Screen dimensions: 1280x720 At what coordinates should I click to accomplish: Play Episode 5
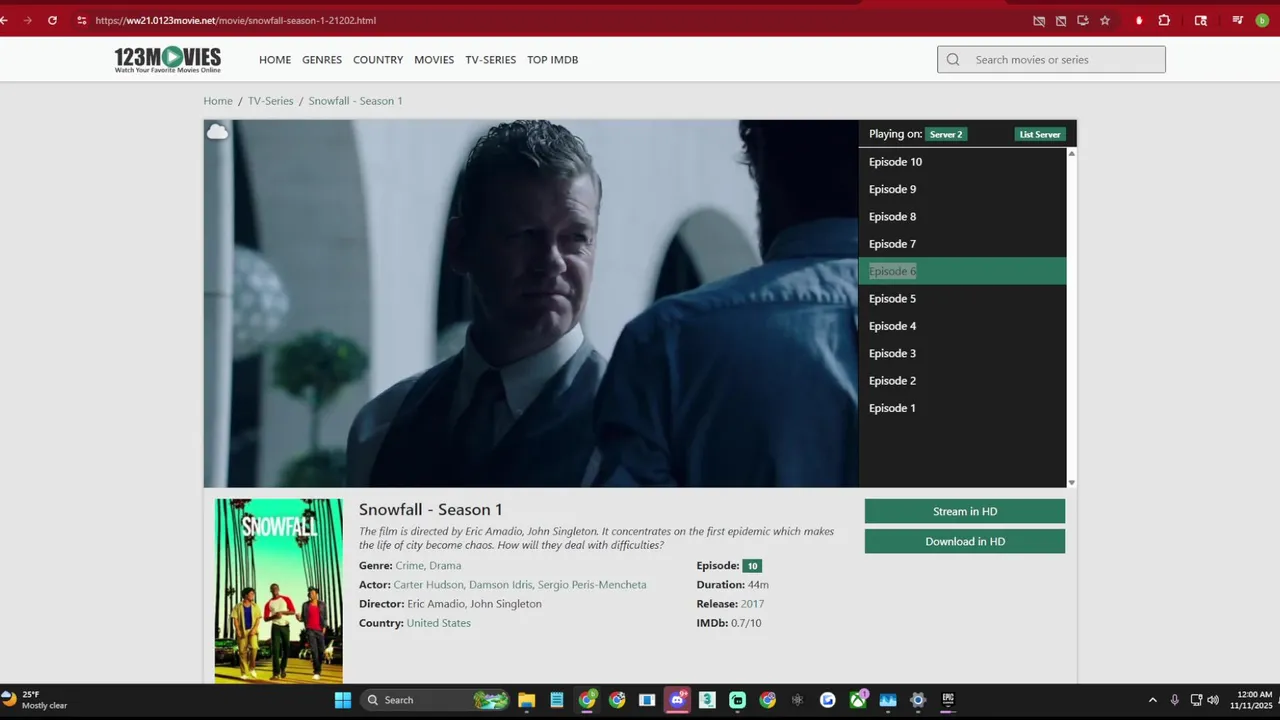coord(962,299)
